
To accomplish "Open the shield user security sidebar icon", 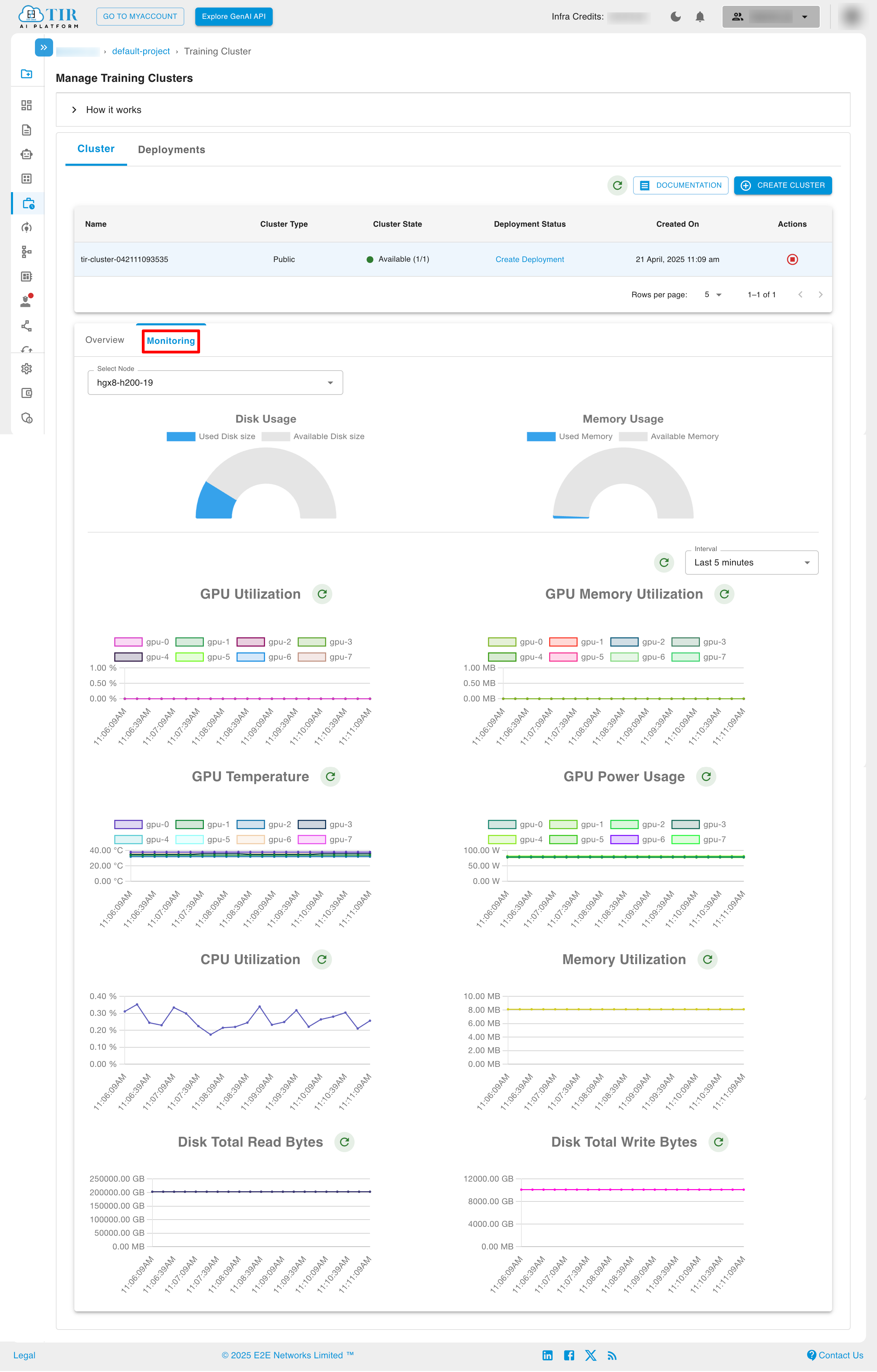I will 26,418.
